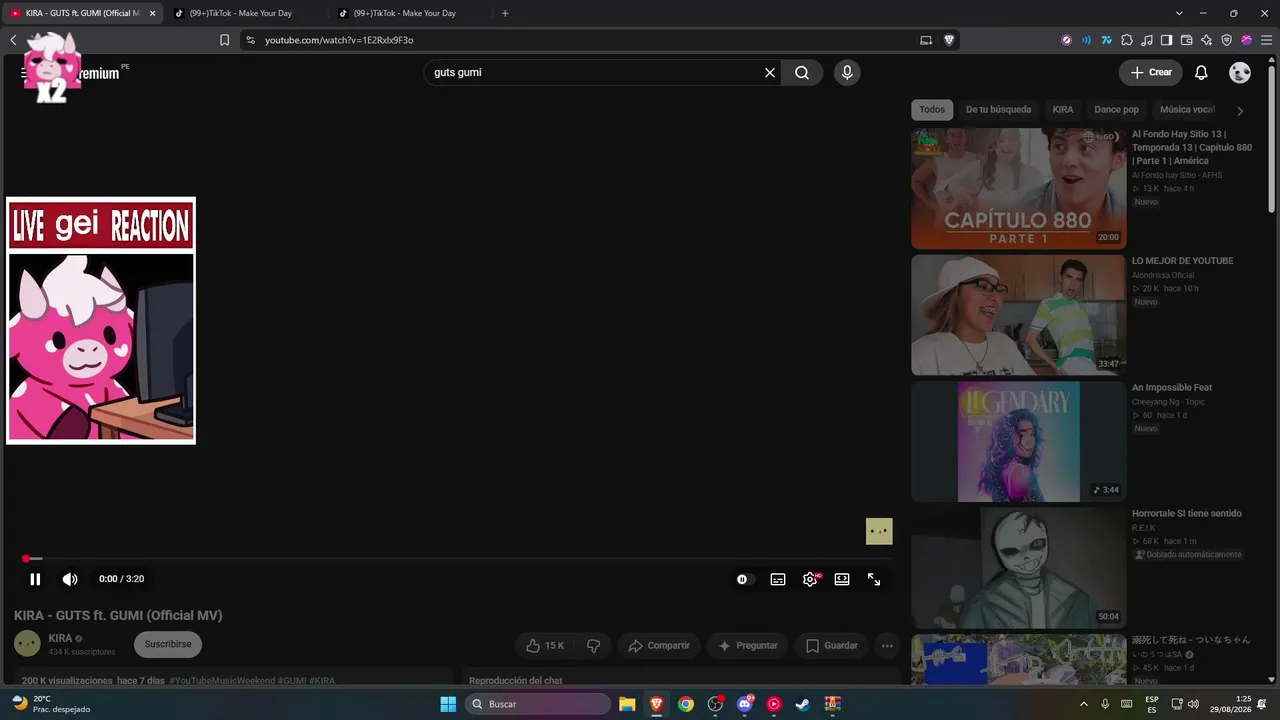1280x720 pixels.
Task: Open File Explorer from the taskbar
Action: 627,704
